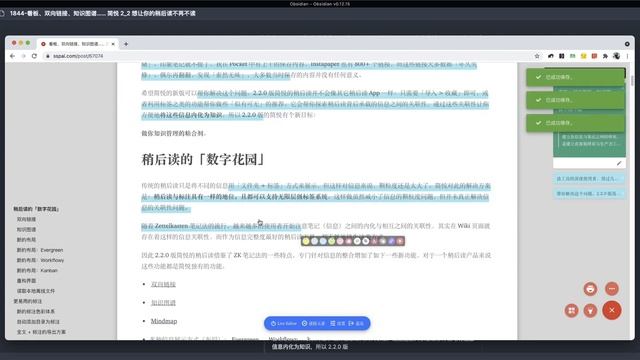
Task: Click the floating printer-style export button
Action: tap(590, 289)
